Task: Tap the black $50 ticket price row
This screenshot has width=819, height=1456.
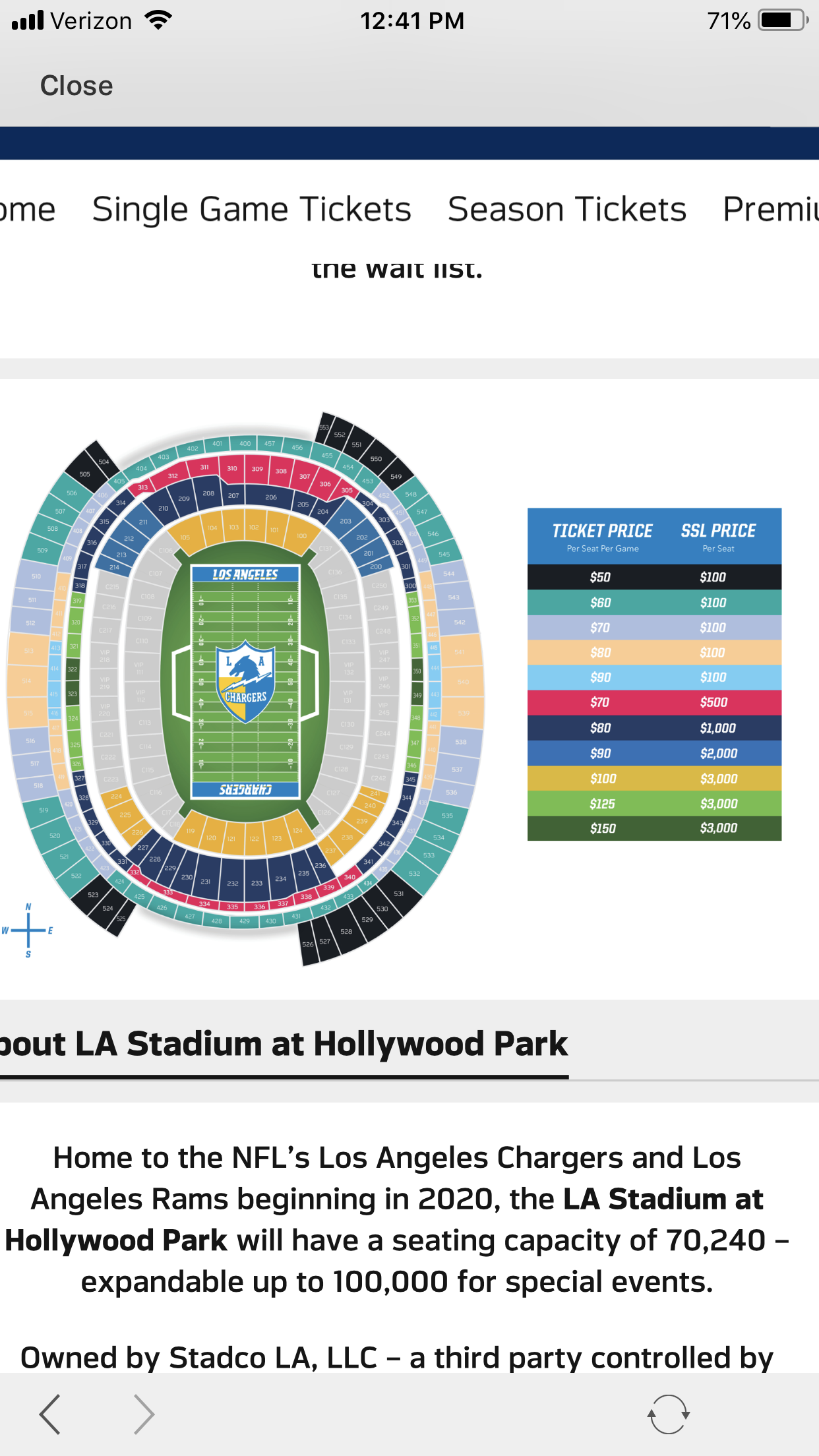Action: click(x=654, y=577)
